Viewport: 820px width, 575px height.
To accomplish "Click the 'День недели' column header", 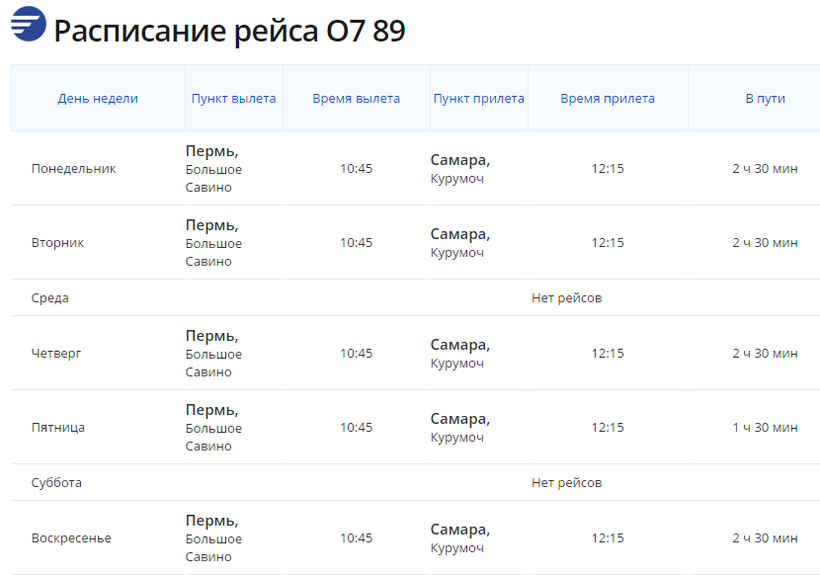I will tap(98, 98).
